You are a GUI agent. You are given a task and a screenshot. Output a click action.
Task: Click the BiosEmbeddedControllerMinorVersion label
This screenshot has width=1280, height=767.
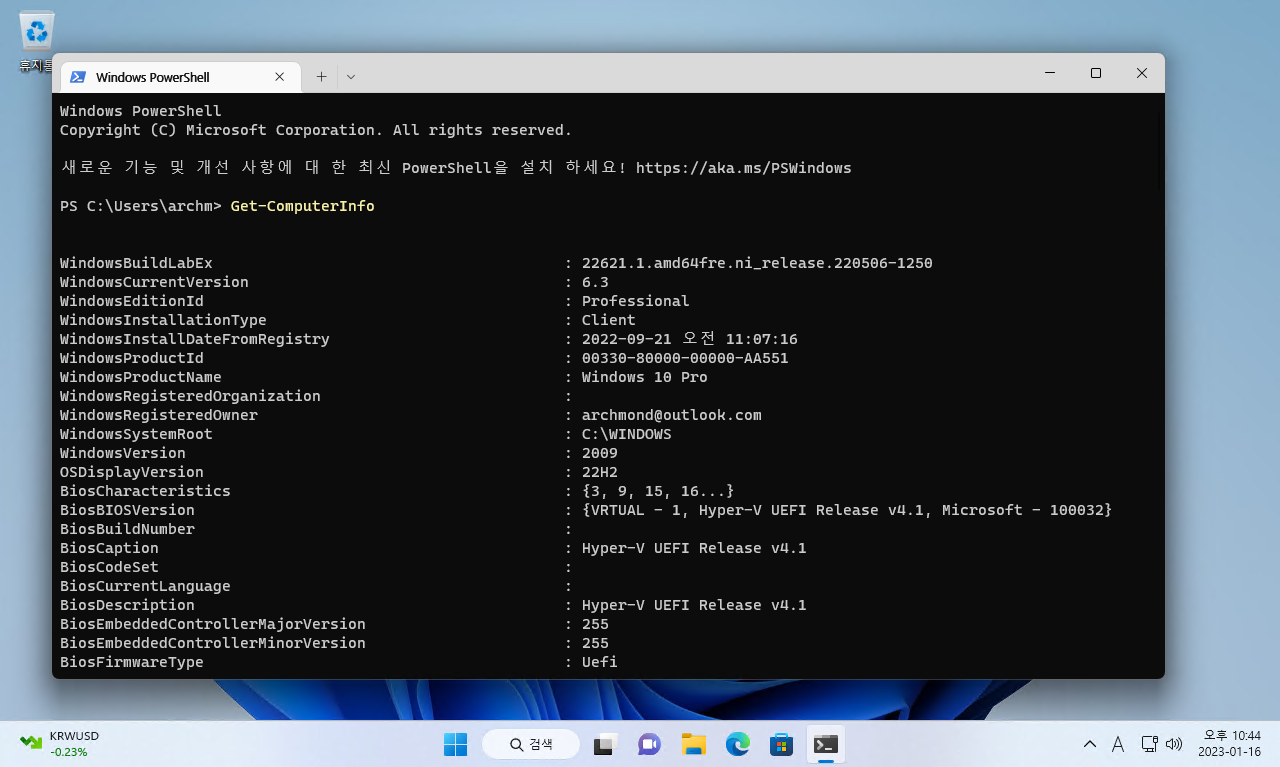[x=213, y=643]
